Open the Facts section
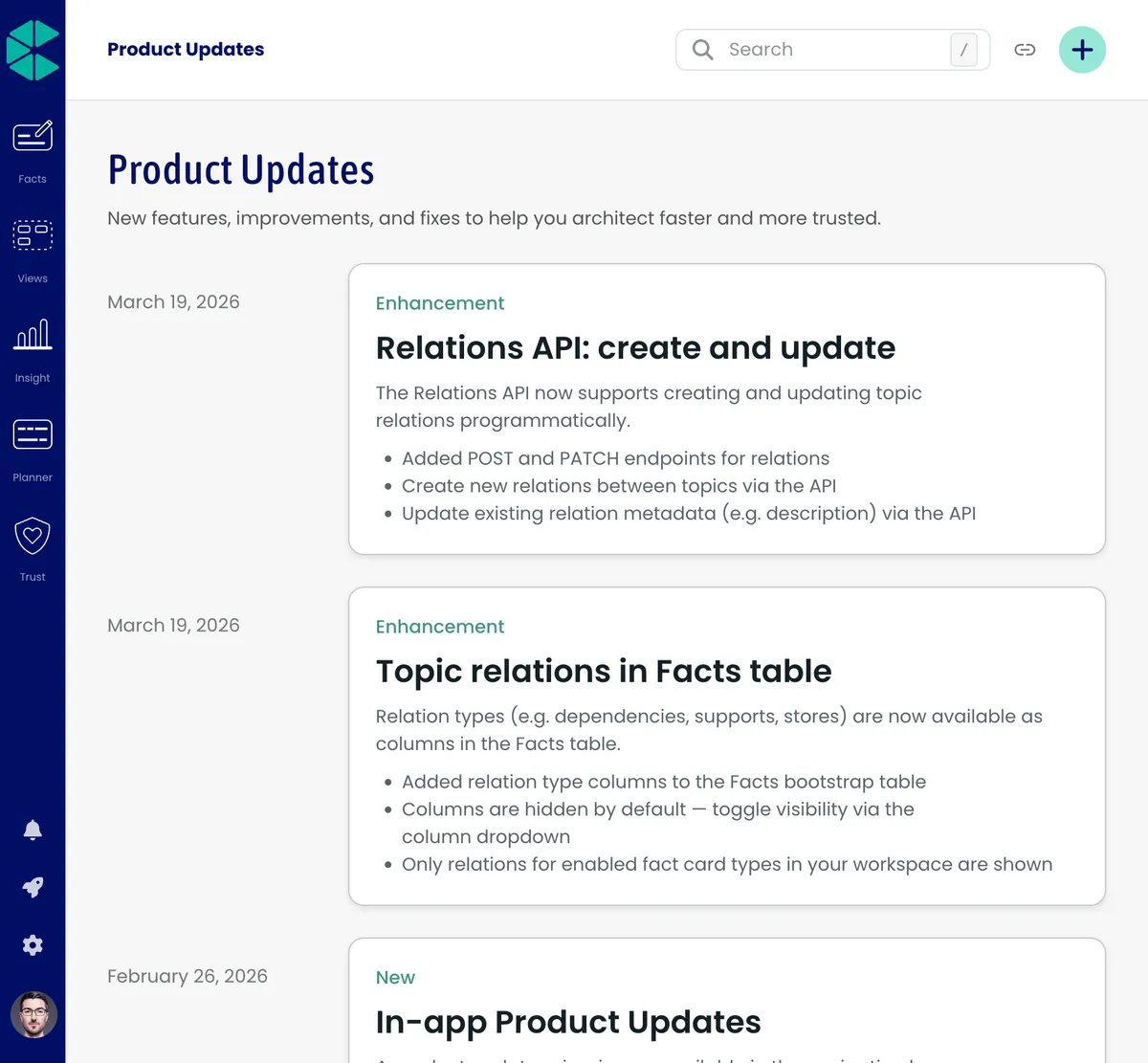Viewport: 1148px width, 1063px height. point(33,148)
